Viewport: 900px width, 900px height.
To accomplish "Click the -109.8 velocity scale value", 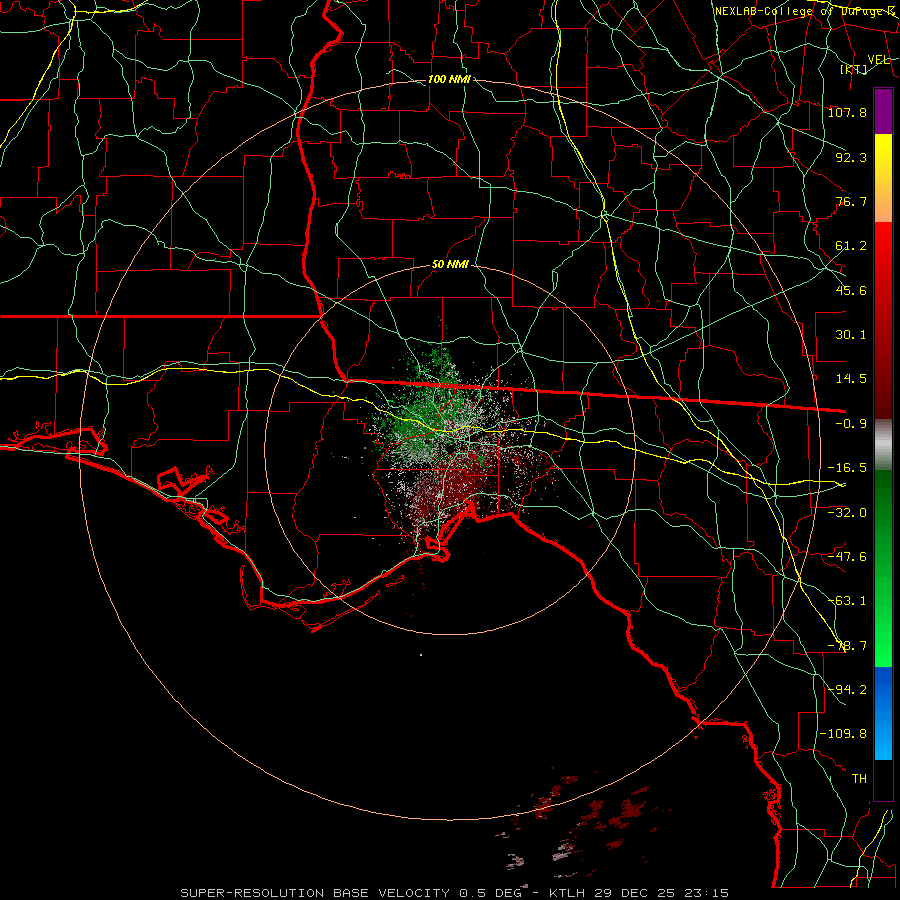I will 843,734.
